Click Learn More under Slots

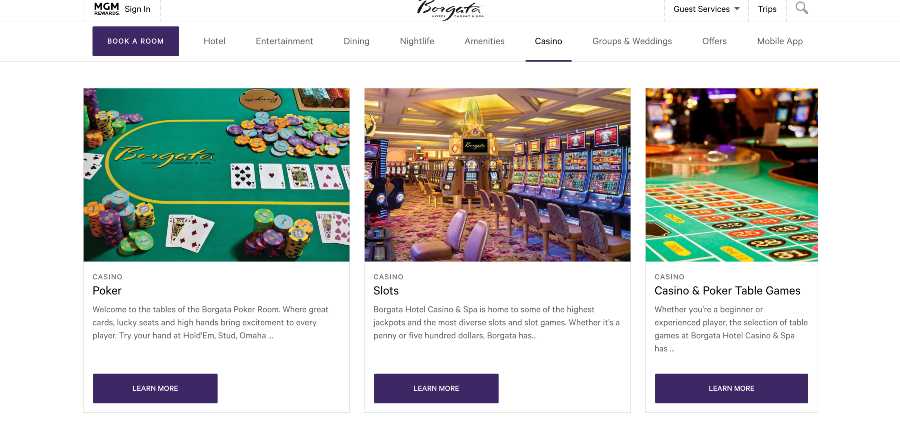436,388
